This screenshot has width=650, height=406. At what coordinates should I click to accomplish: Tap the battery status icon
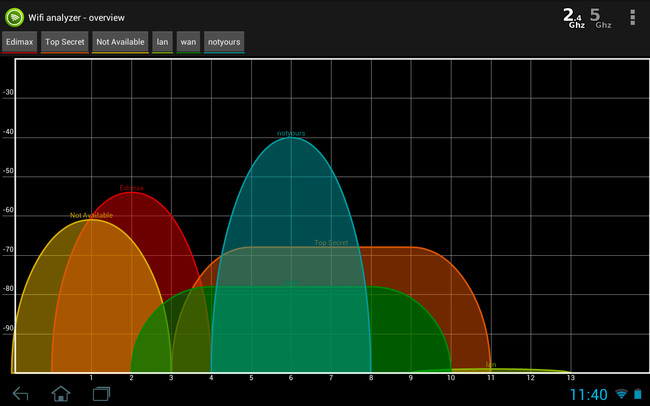pos(638,394)
